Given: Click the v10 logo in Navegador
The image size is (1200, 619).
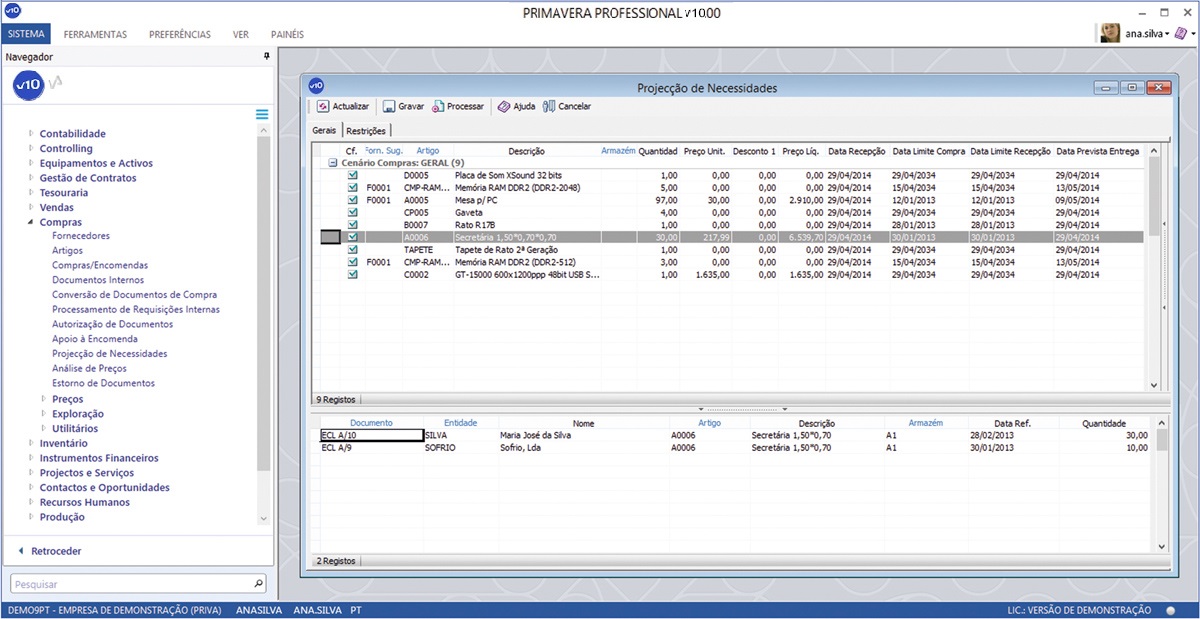Looking at the screenshot, I should point(27,86).
